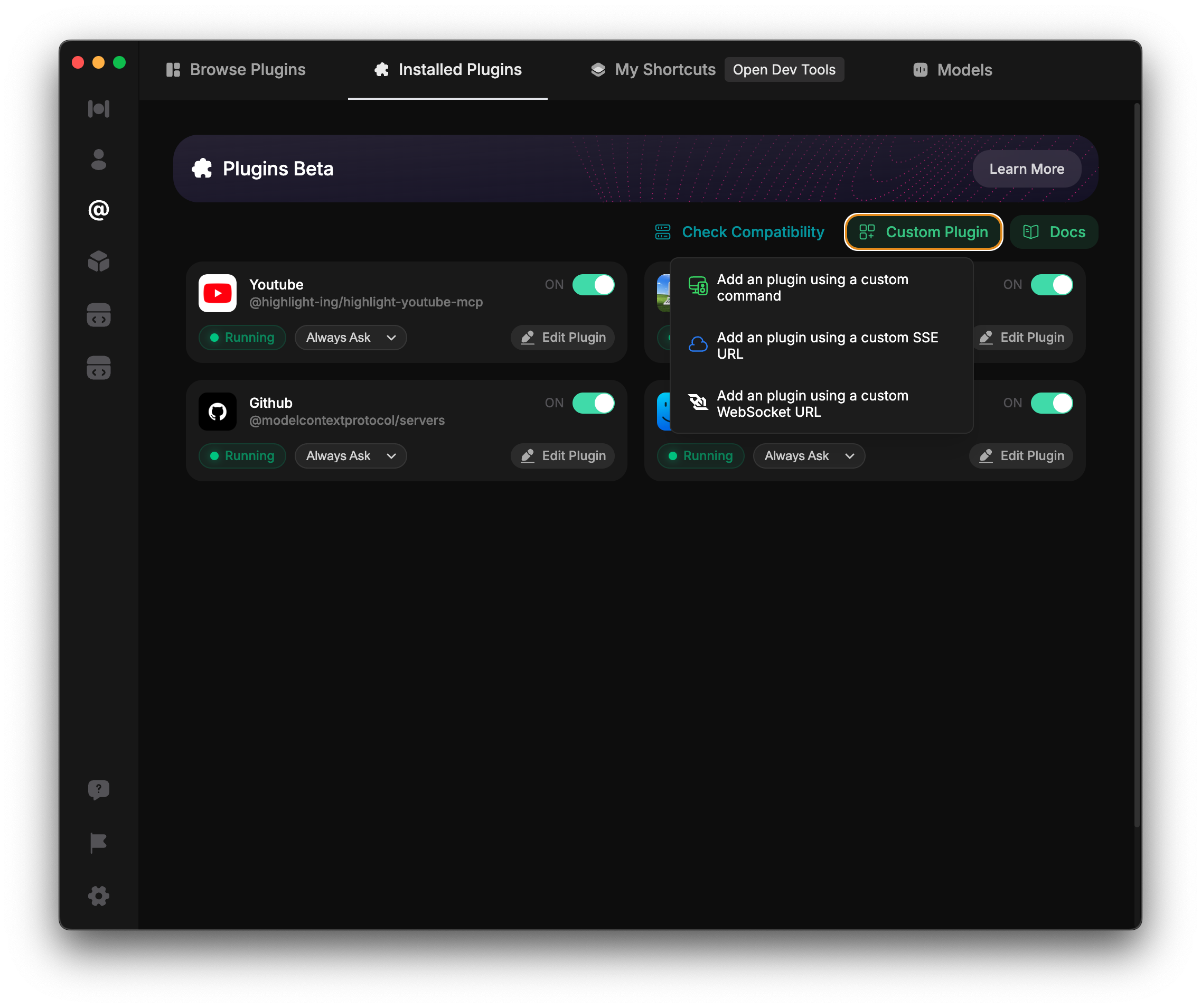This screenshot has height=1008, width=1201.
Task: Toggle the bottom-right plugin off
Action: tap(1052, 403)
